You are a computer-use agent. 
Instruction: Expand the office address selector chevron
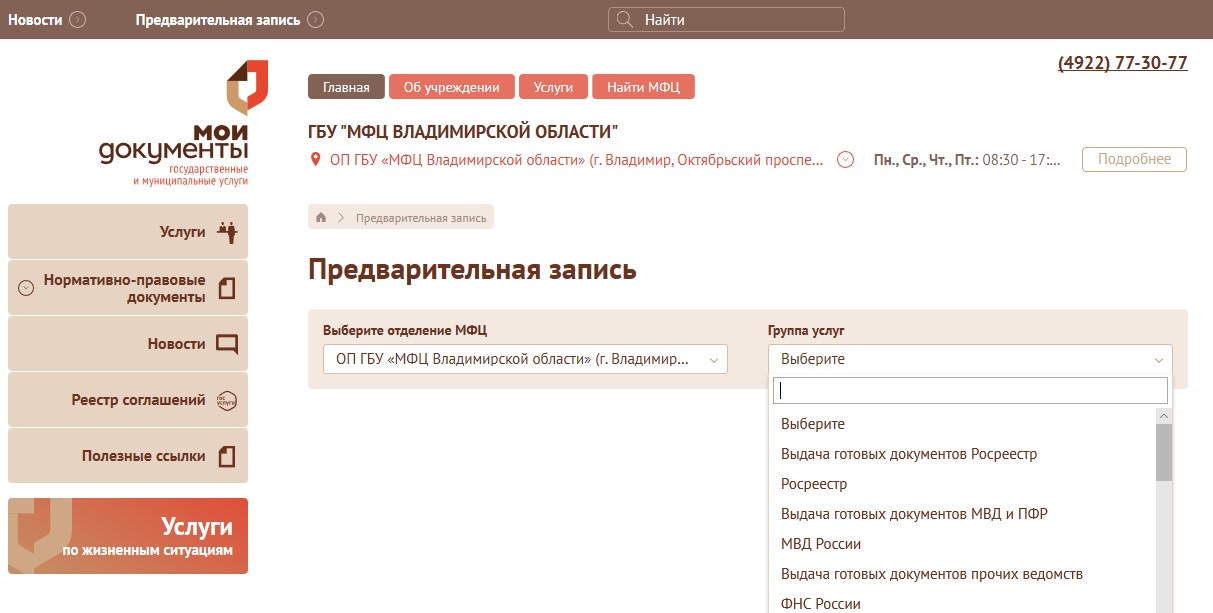point(845,160)
